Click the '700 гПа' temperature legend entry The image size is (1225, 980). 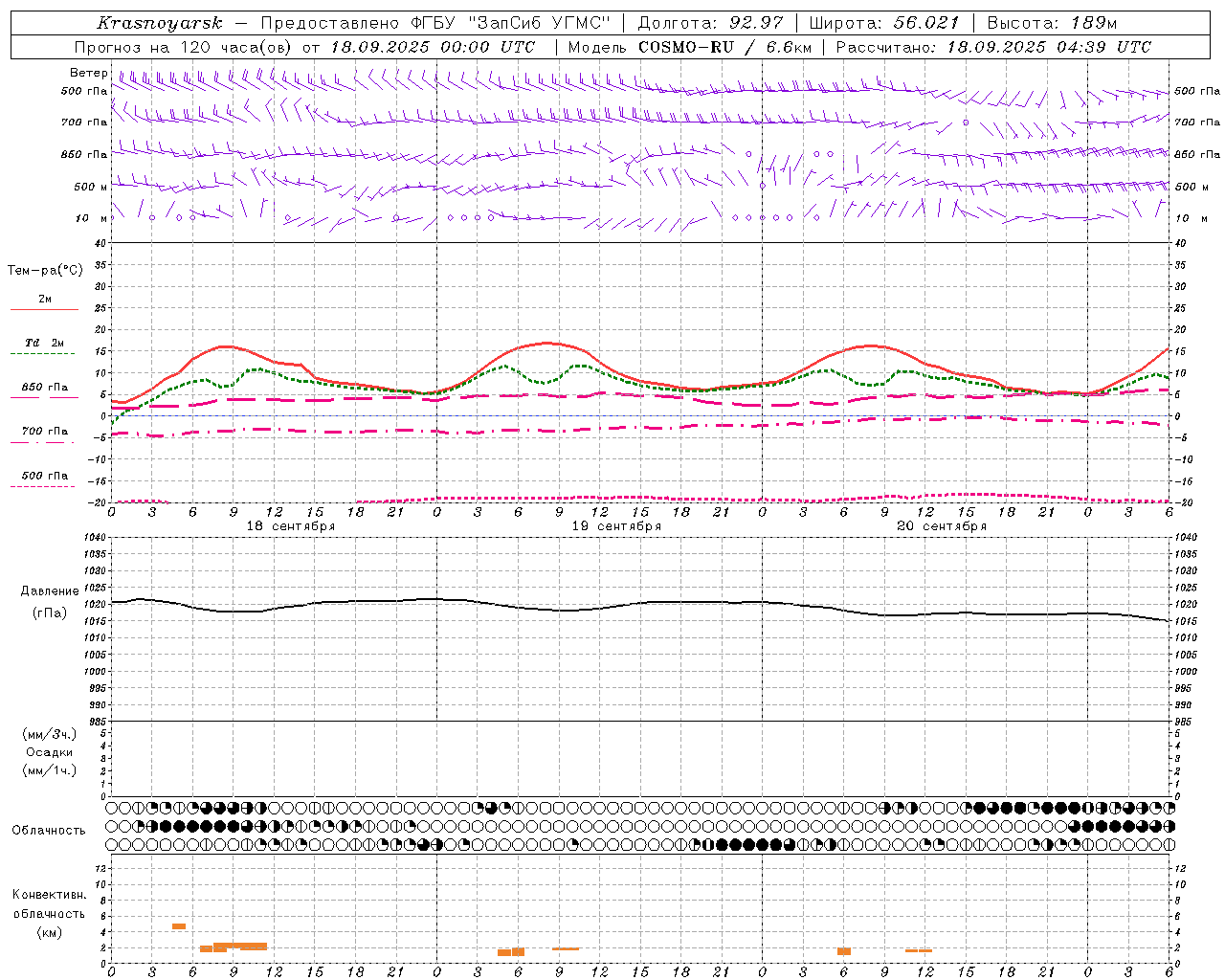45,432
